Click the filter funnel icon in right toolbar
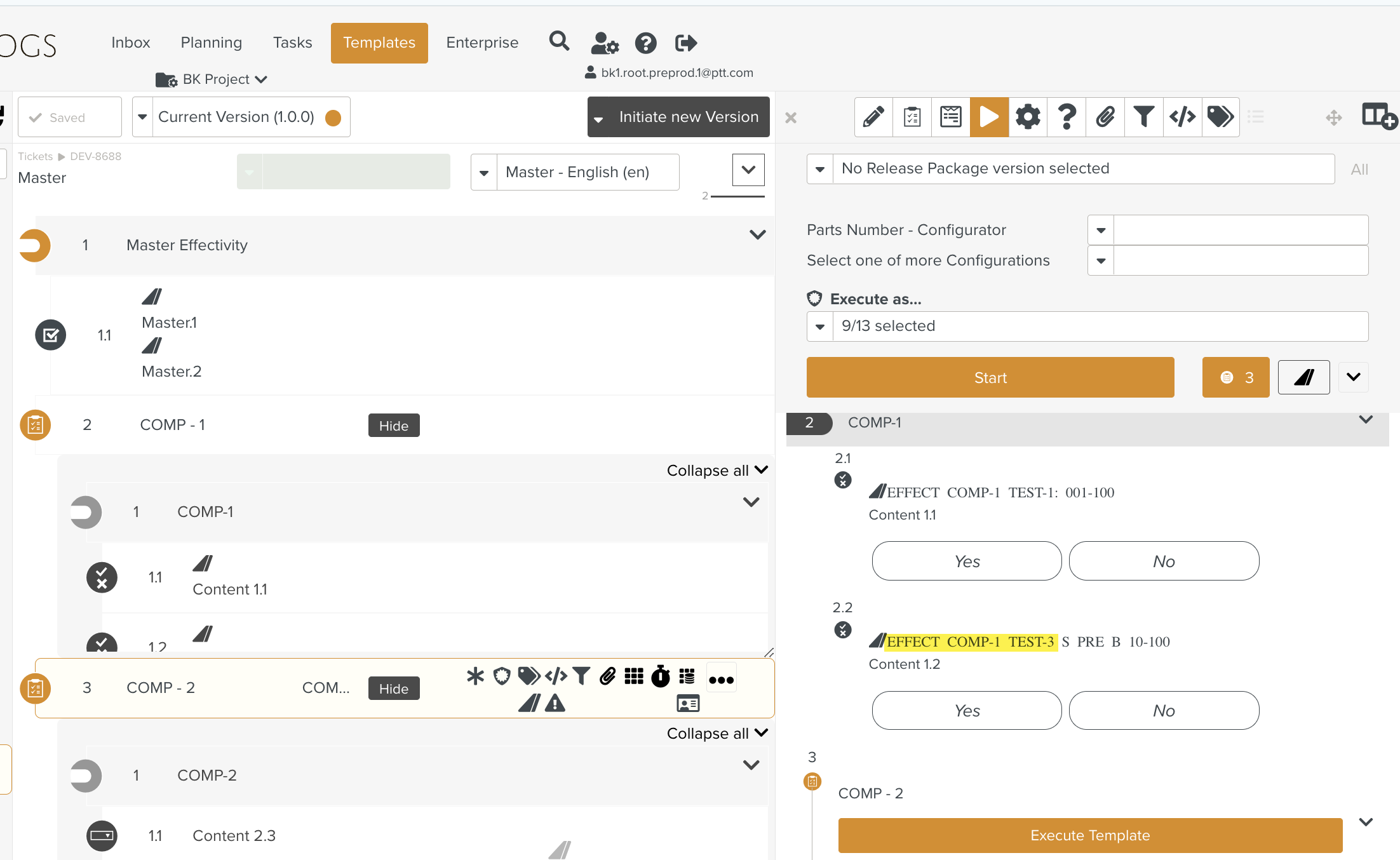 (1143, 117)
